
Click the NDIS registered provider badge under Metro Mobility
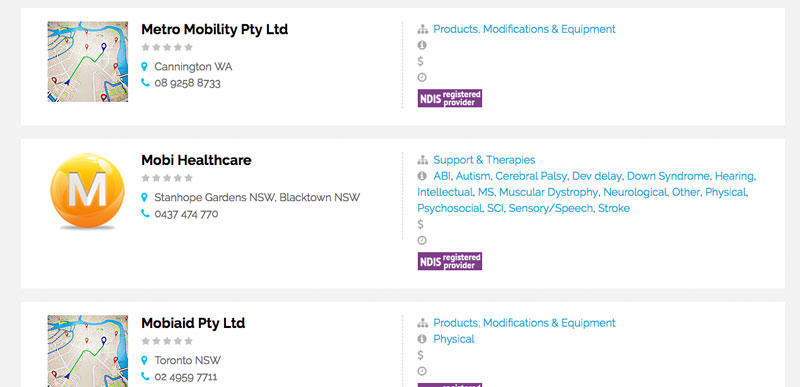[x=449, y=98]
